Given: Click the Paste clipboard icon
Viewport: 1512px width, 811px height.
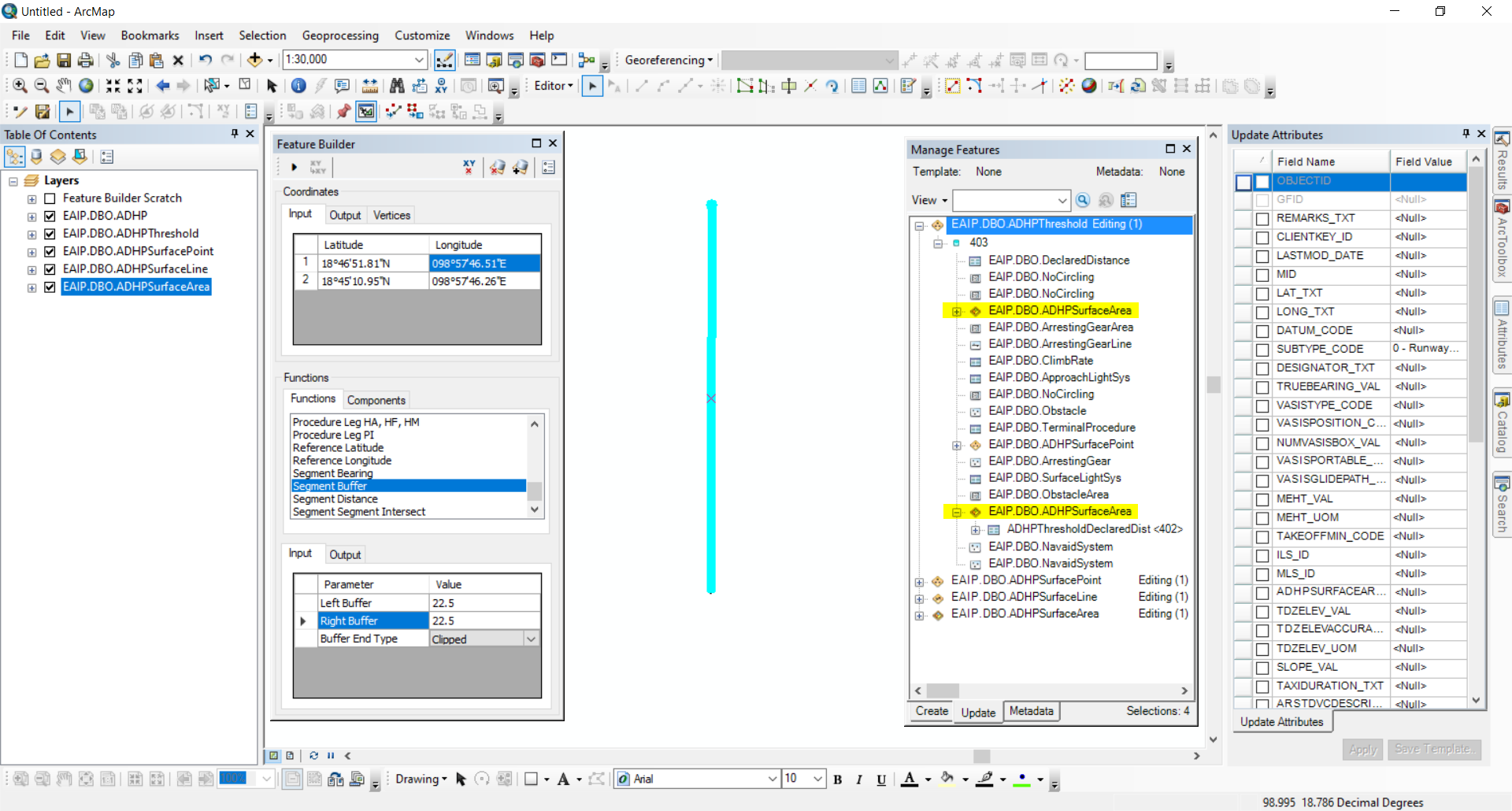Looking at the screenshot, I should (x=157, y=60).
